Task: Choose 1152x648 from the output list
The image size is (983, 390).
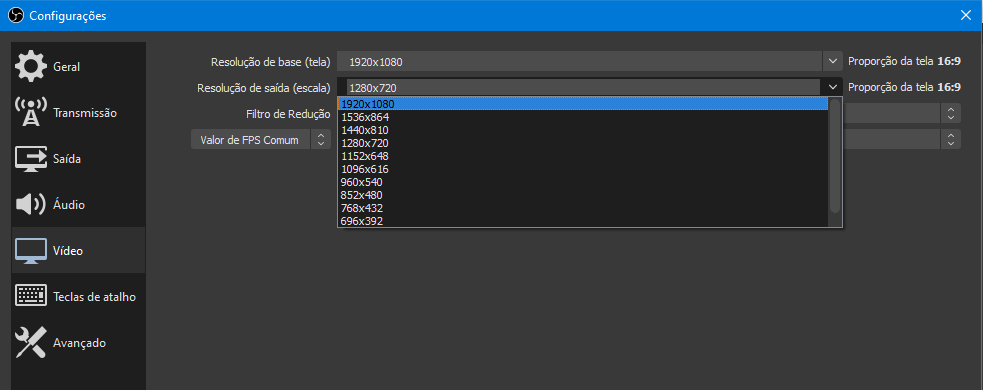Action: 583,156
